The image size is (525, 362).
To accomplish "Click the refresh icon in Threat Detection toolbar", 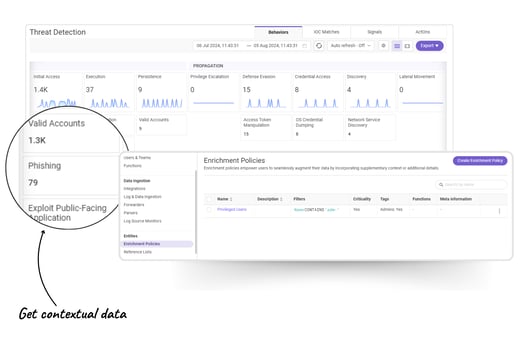I will click(319, 46).
